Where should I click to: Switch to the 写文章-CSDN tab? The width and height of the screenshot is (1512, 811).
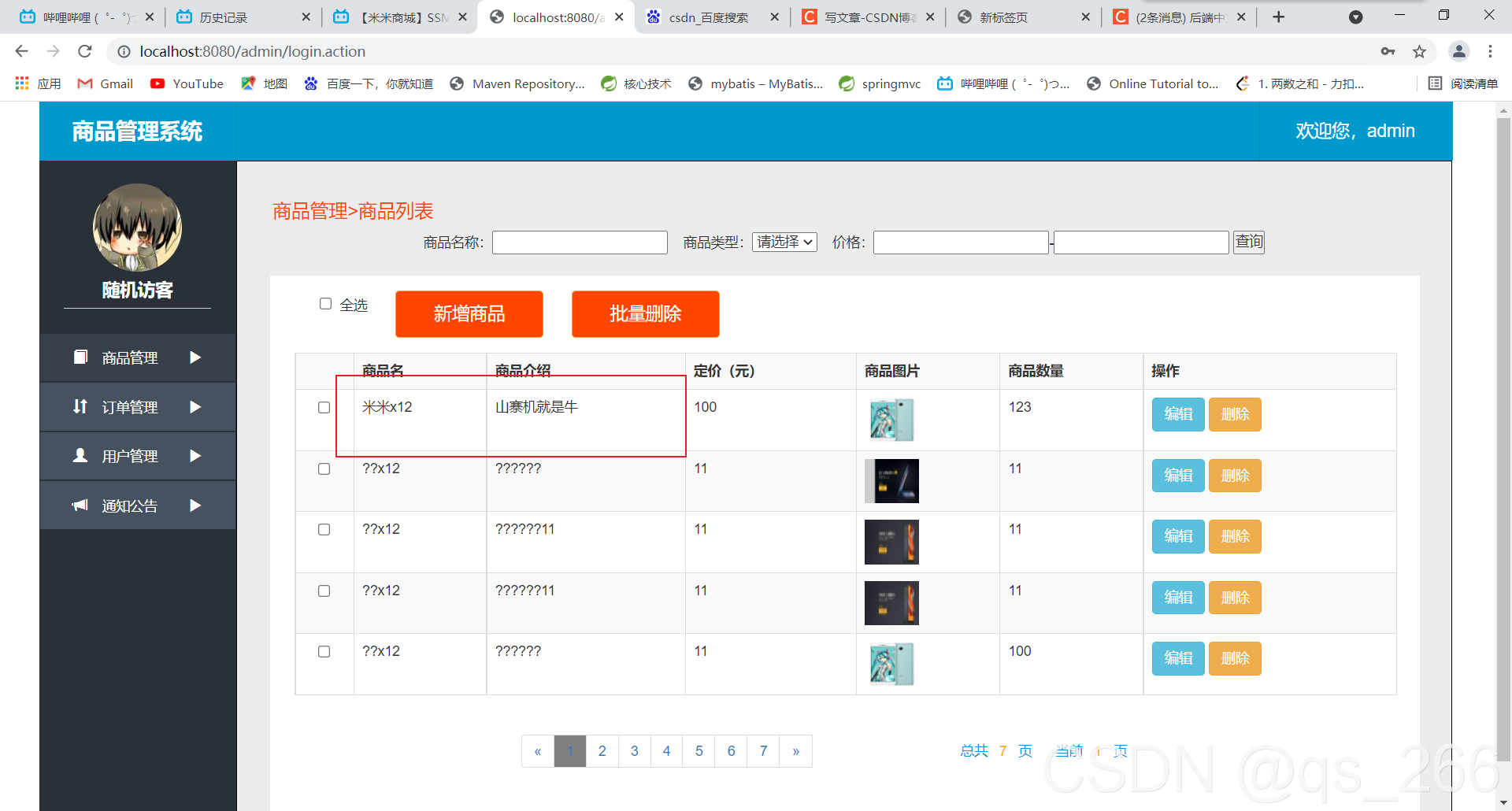click(869, 17)
